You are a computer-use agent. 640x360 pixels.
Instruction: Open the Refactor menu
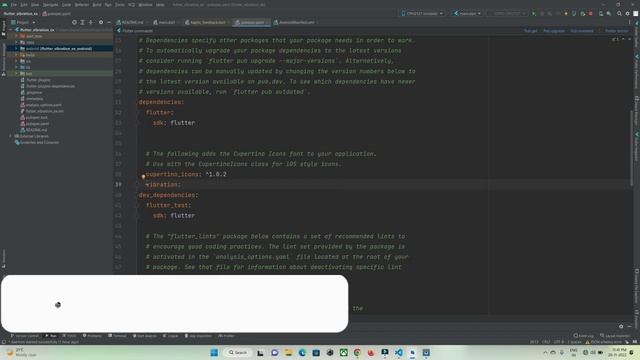pyautogui.click(x=82, y=5)
